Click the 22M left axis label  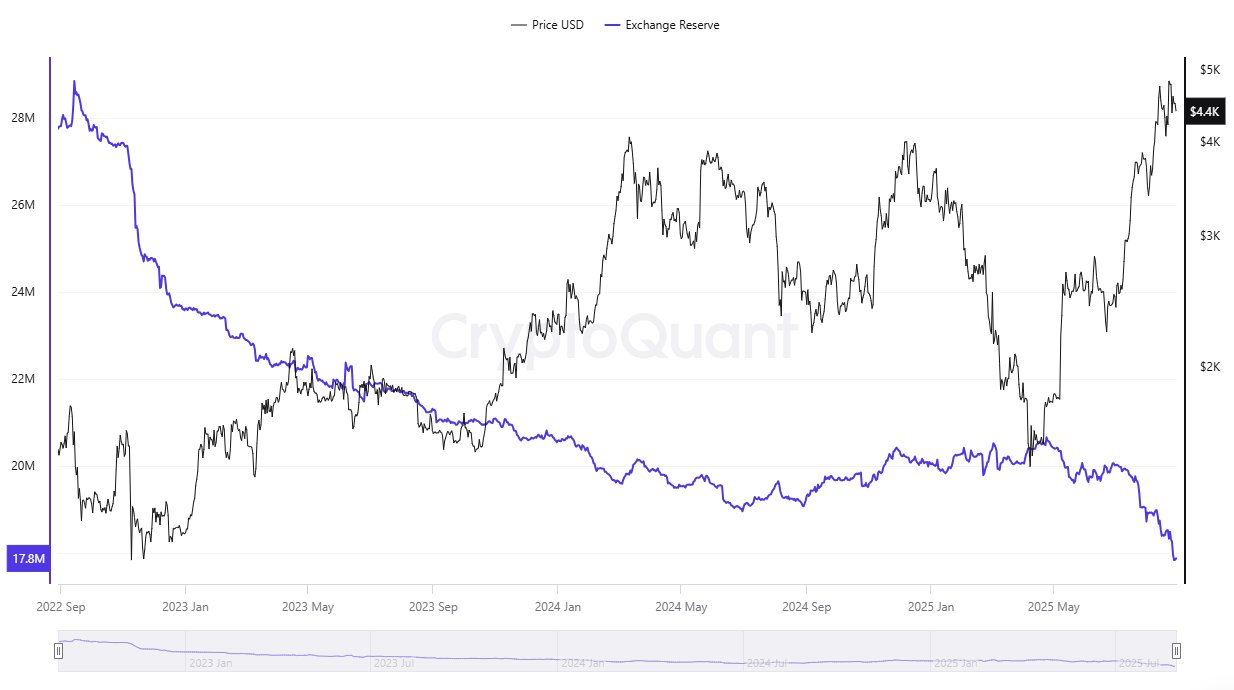tap(24, 379)
